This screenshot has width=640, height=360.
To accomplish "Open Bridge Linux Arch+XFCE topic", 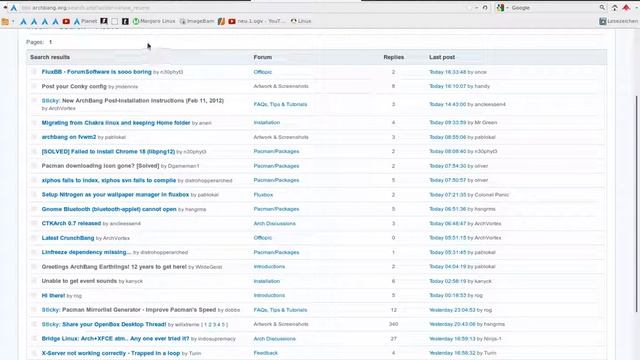I will point(116,338).
